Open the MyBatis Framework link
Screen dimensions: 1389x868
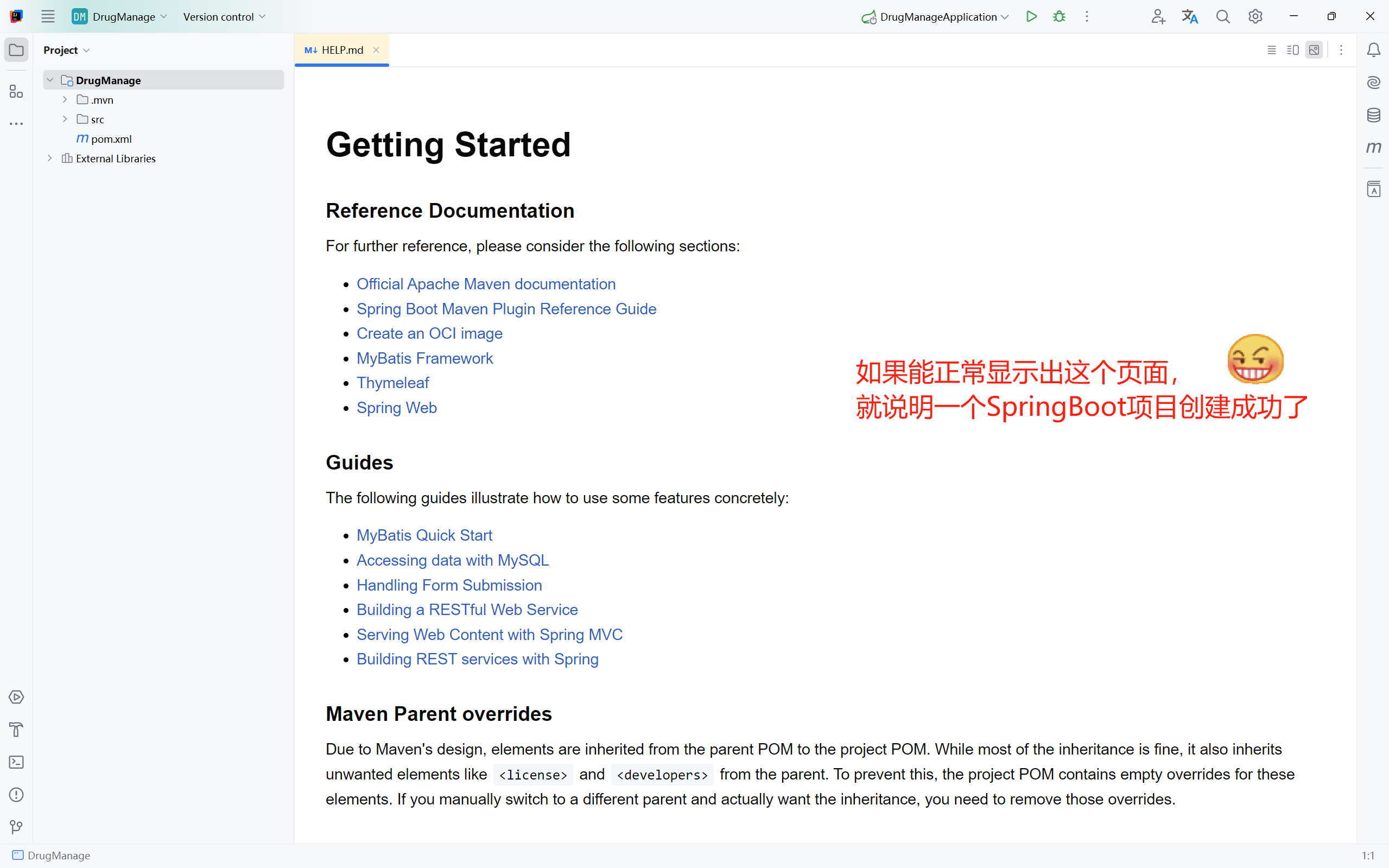point(424,358)
